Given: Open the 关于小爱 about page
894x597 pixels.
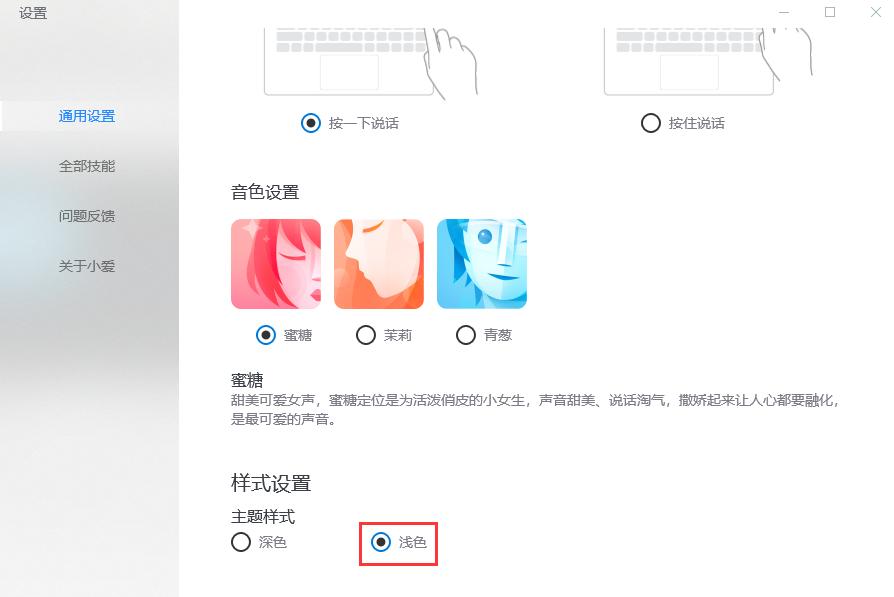Looking at the screenshot, I should 87,266.
